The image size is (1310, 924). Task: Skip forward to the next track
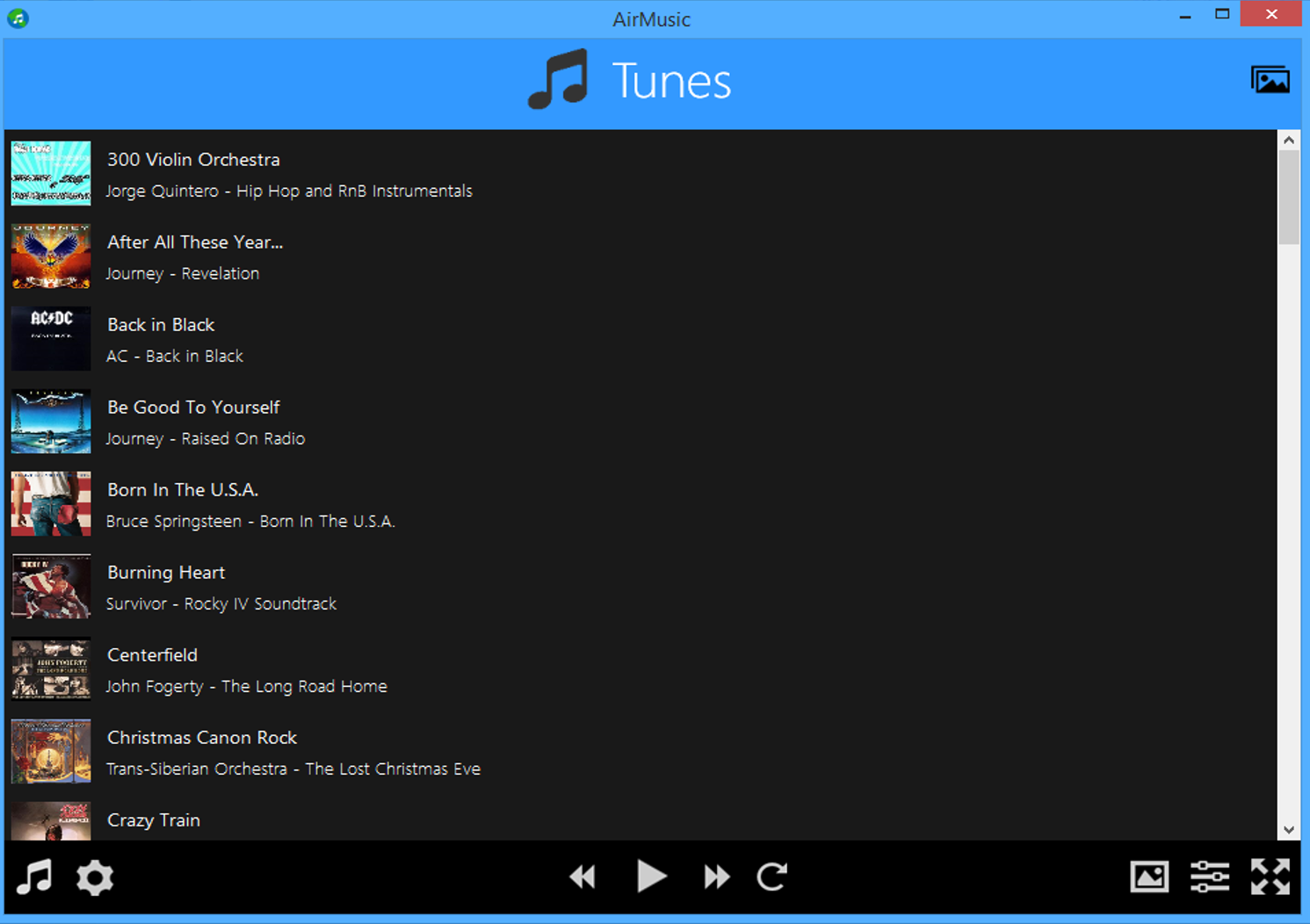tap(717, 877)
